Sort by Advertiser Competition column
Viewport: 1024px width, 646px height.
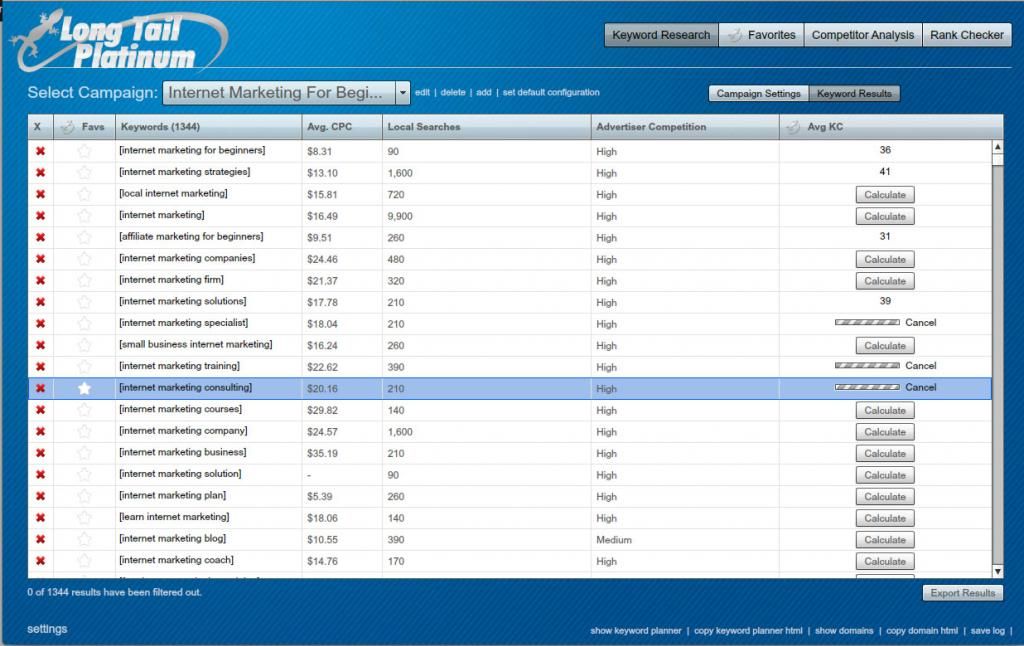[685, 127]
